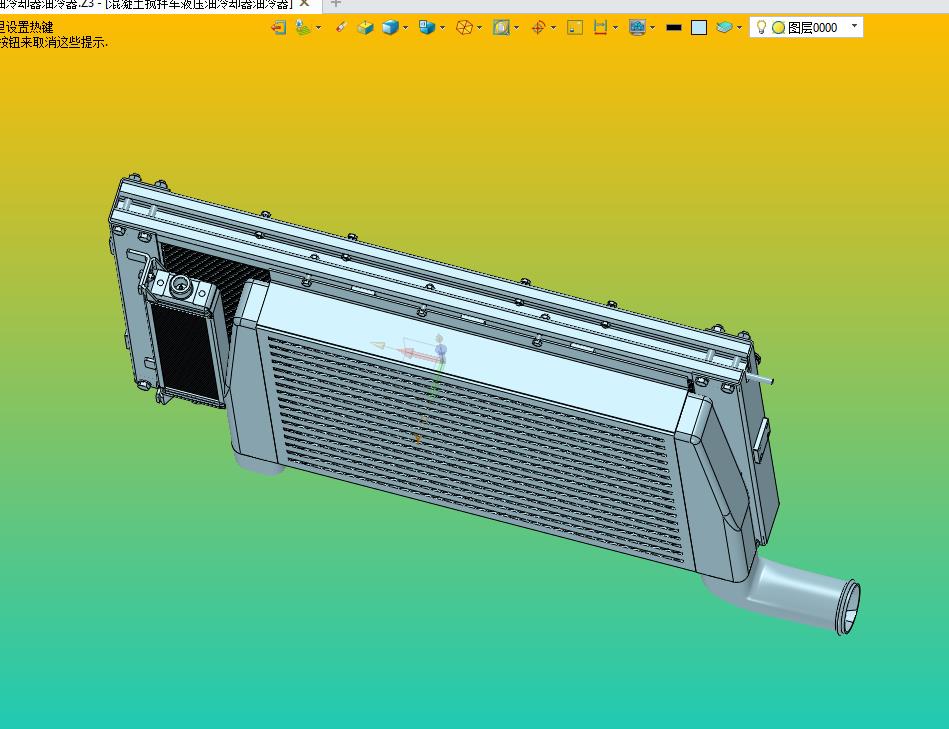Pick the black line color swatch
Image resolution: width=949 pixels, height=729 pixels.
click(674, 28)
